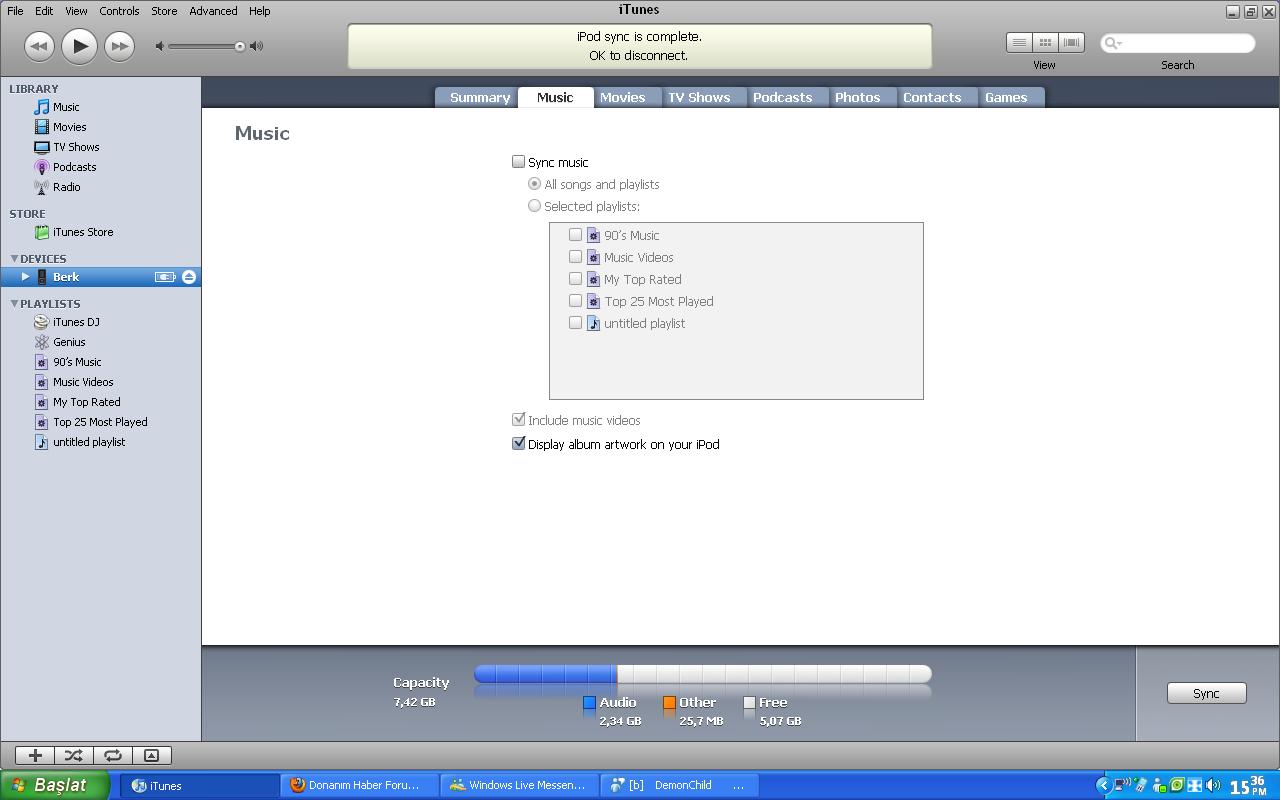Click the volume slider knob

[240, 46]
